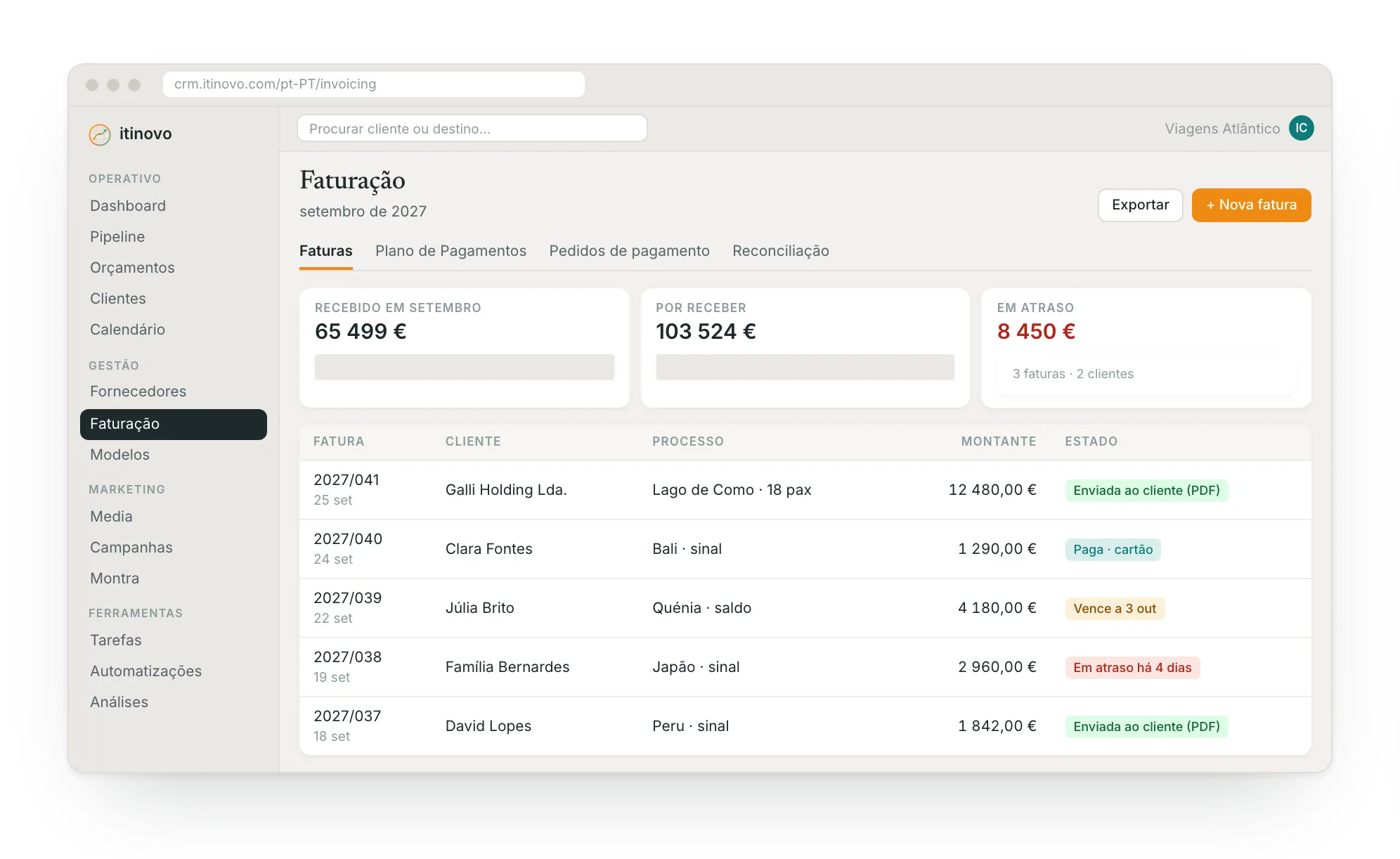1400x859 pixels.
Task: Click Em atraso há 4 dias badge
Action: [1132, 668]
